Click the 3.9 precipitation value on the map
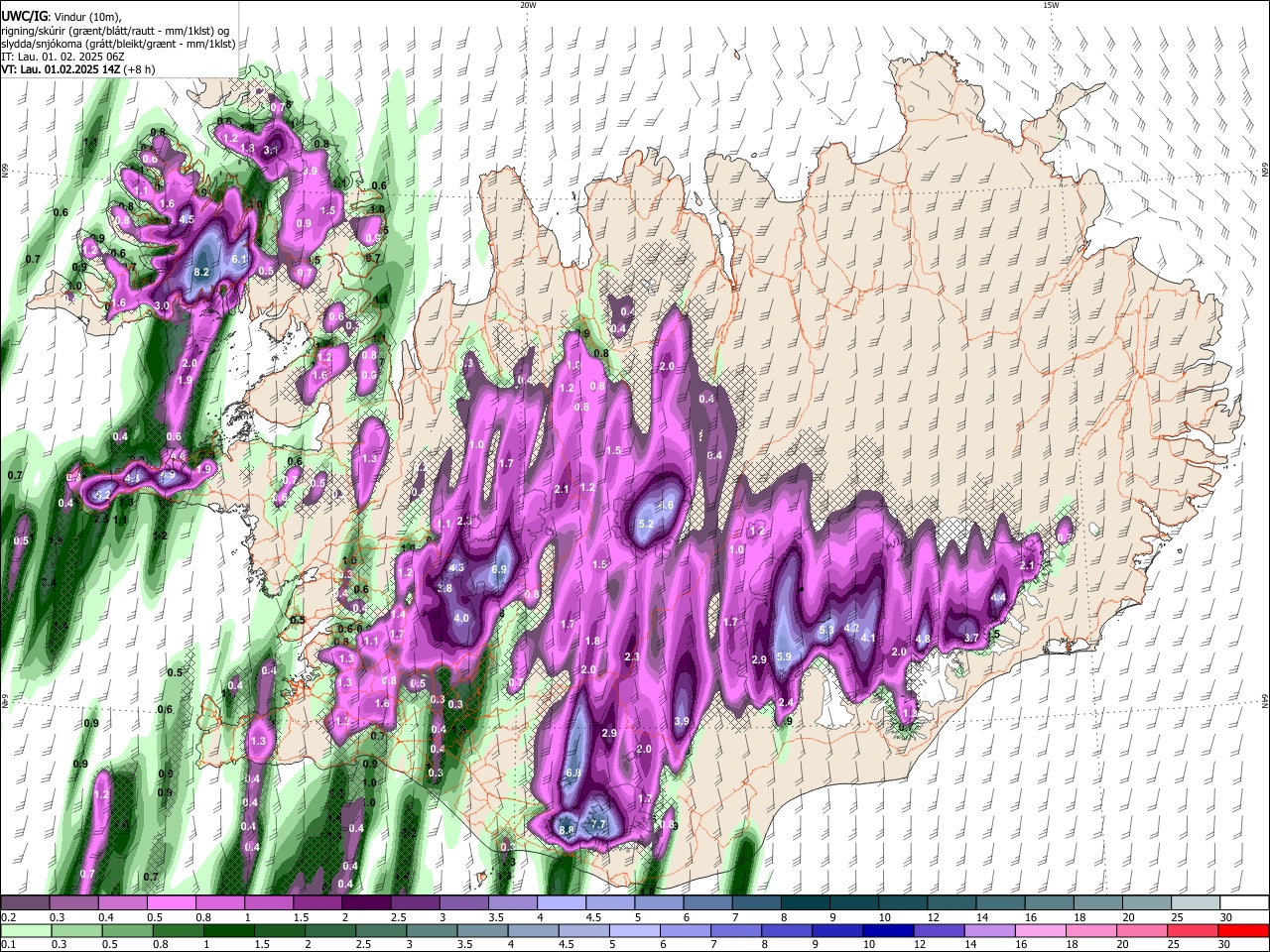The height and width of the screenshot is (952, 1270). [x=682, y=721]
